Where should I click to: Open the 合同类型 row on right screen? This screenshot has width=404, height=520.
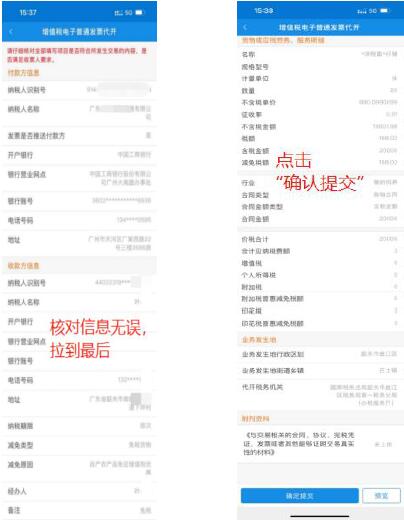(320, 195)
